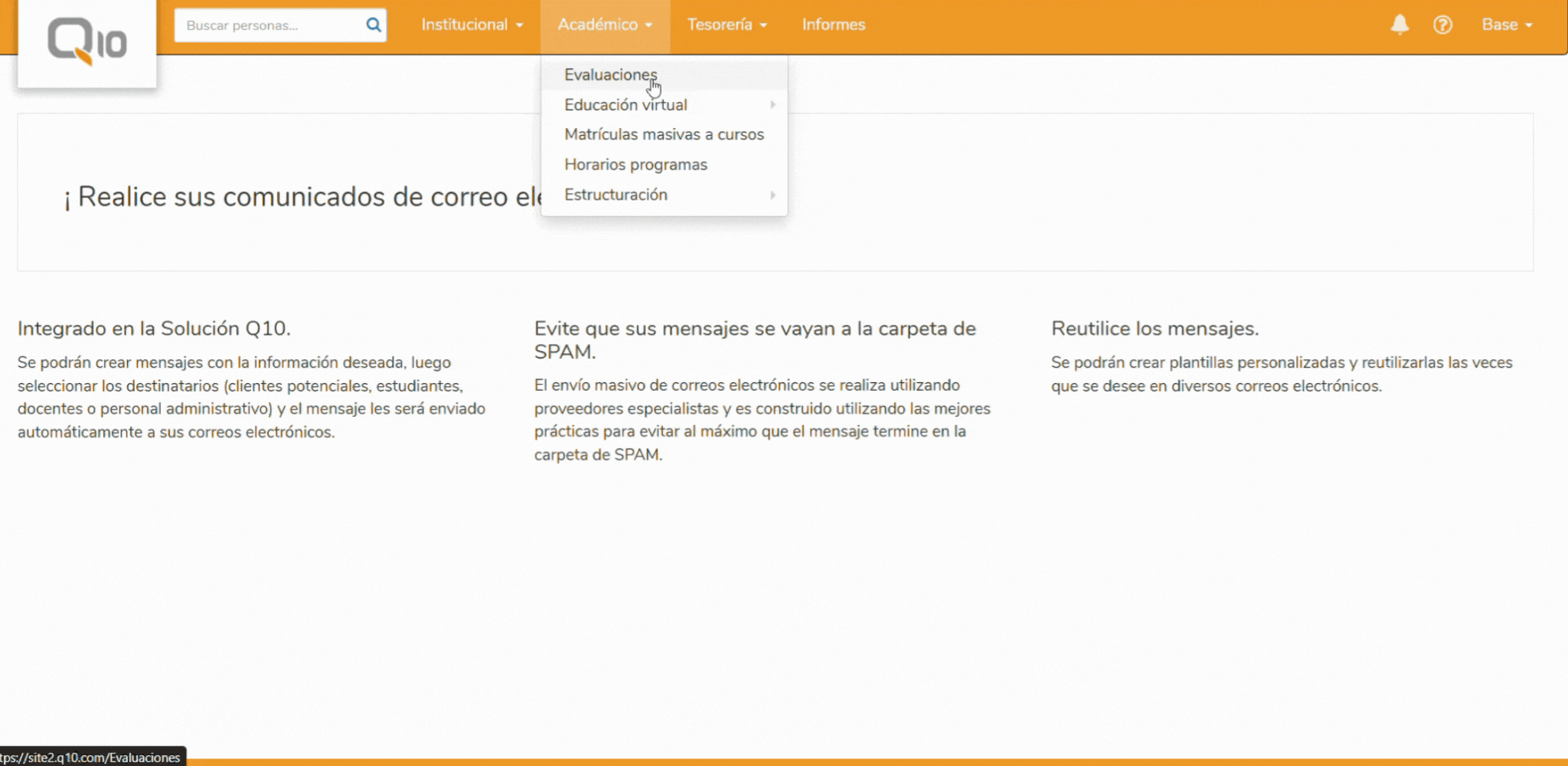
Task: Collapse the Académico dropdown menu
Action: pyautogui.click(x=604, y=25)
